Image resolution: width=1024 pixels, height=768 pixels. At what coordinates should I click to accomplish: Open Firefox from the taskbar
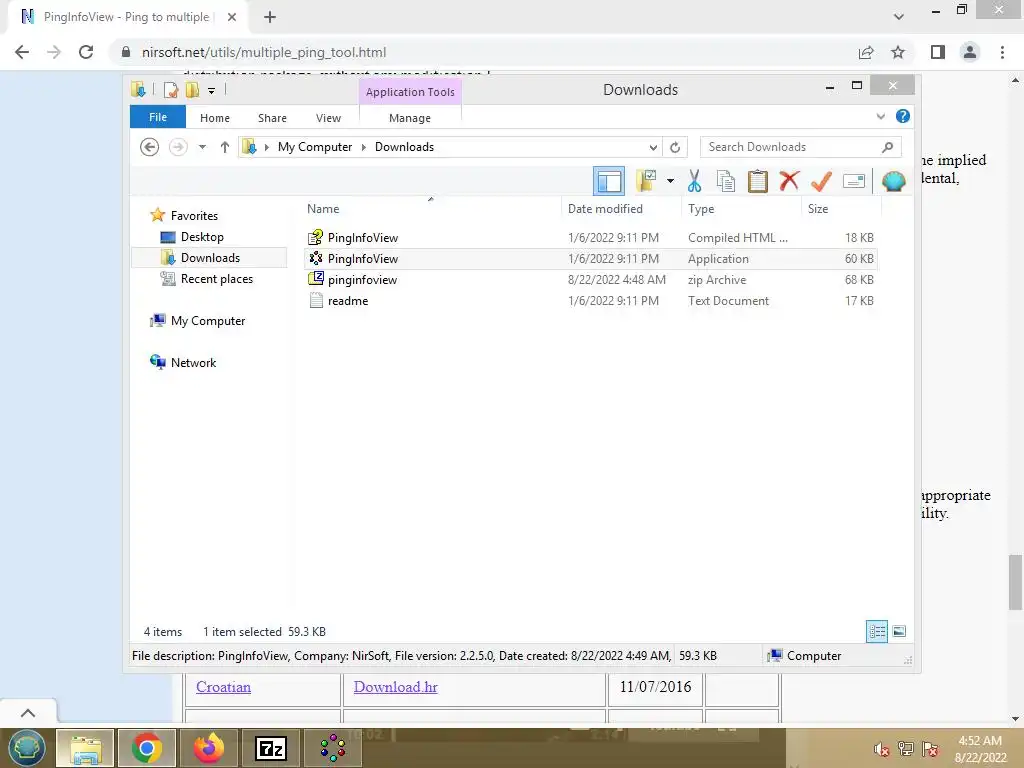tap(208, 748)
